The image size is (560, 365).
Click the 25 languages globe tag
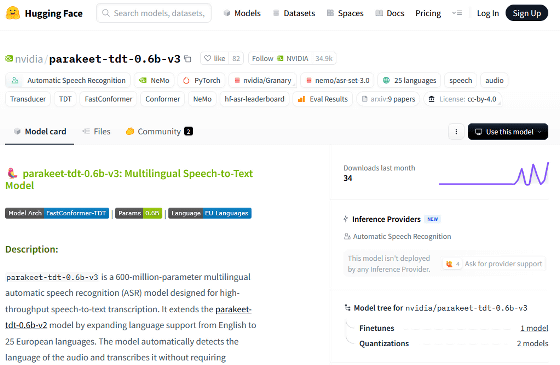click(x=409, y=80)
